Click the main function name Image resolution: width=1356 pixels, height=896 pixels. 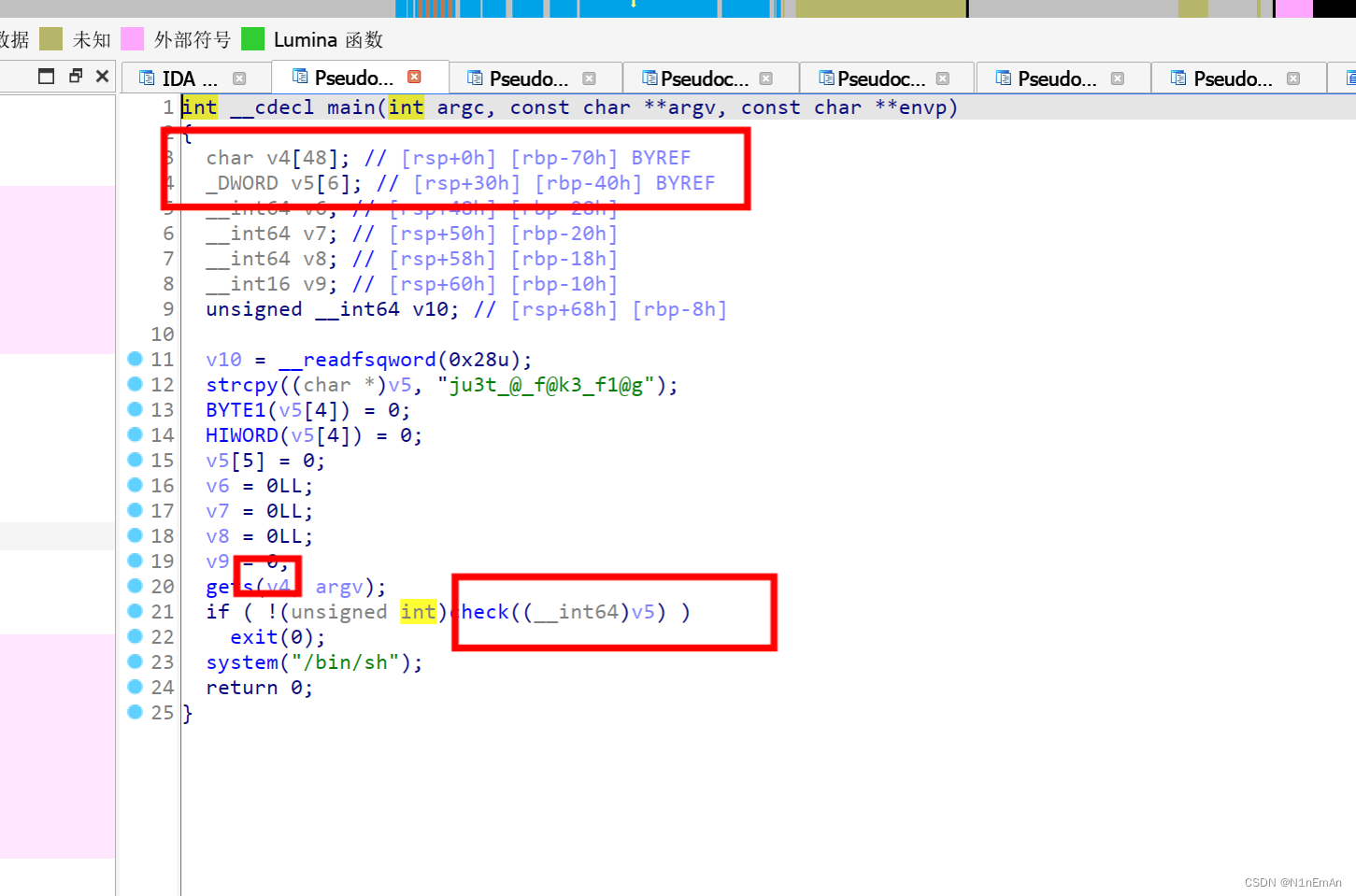351,107
